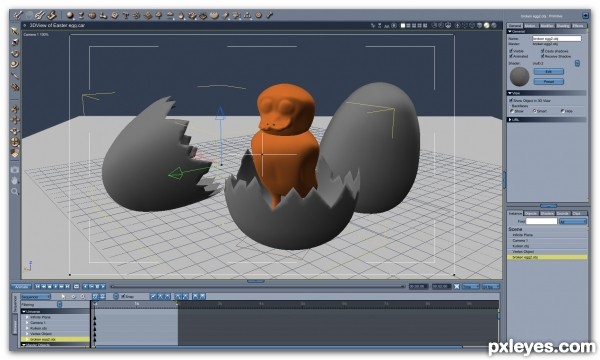Toggle the Snap checkbox in the sequencer
The height and width of the screenshot is (360, 600).
pyautogui.click(x=123, y=296)
